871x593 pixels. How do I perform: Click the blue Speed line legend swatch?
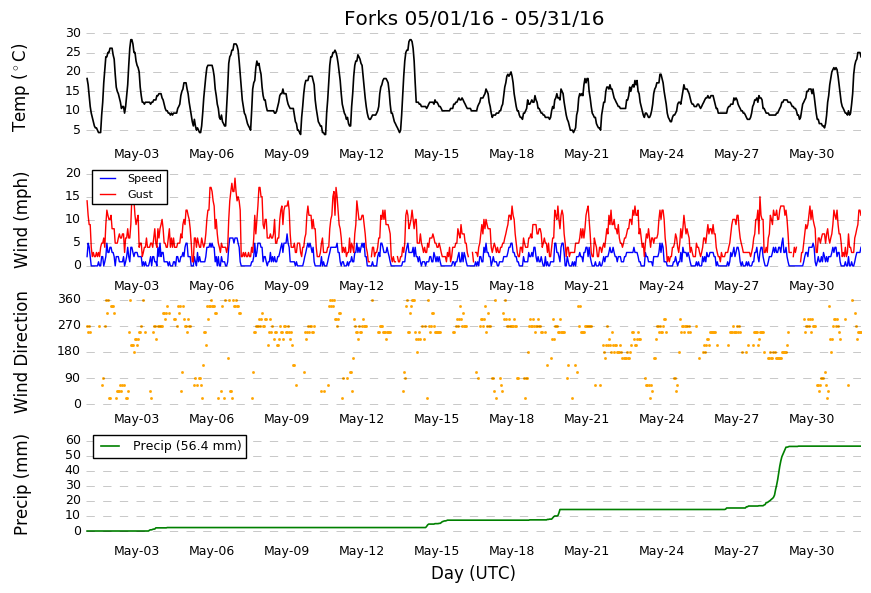click(x=108, y=178)
